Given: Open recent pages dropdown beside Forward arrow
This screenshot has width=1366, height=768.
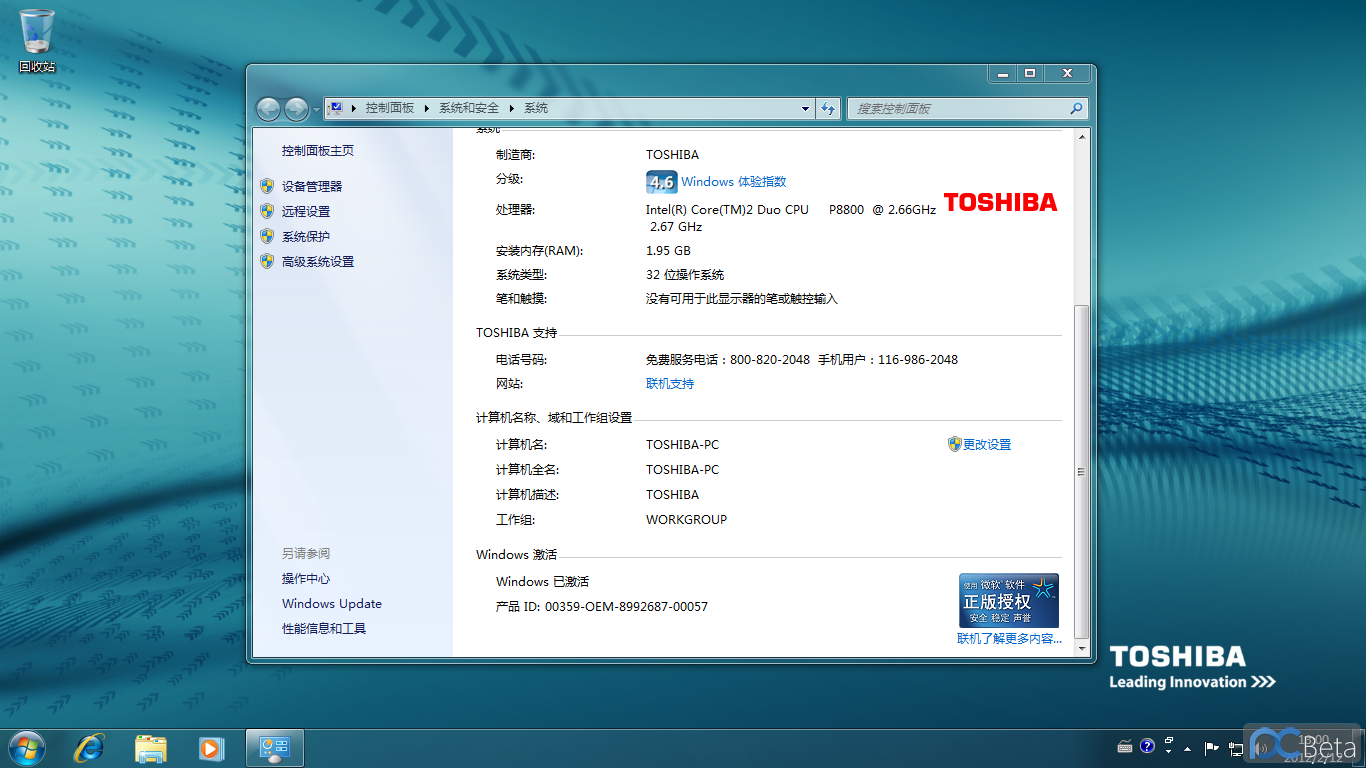Looking at the screenshot, I should 316,109.
